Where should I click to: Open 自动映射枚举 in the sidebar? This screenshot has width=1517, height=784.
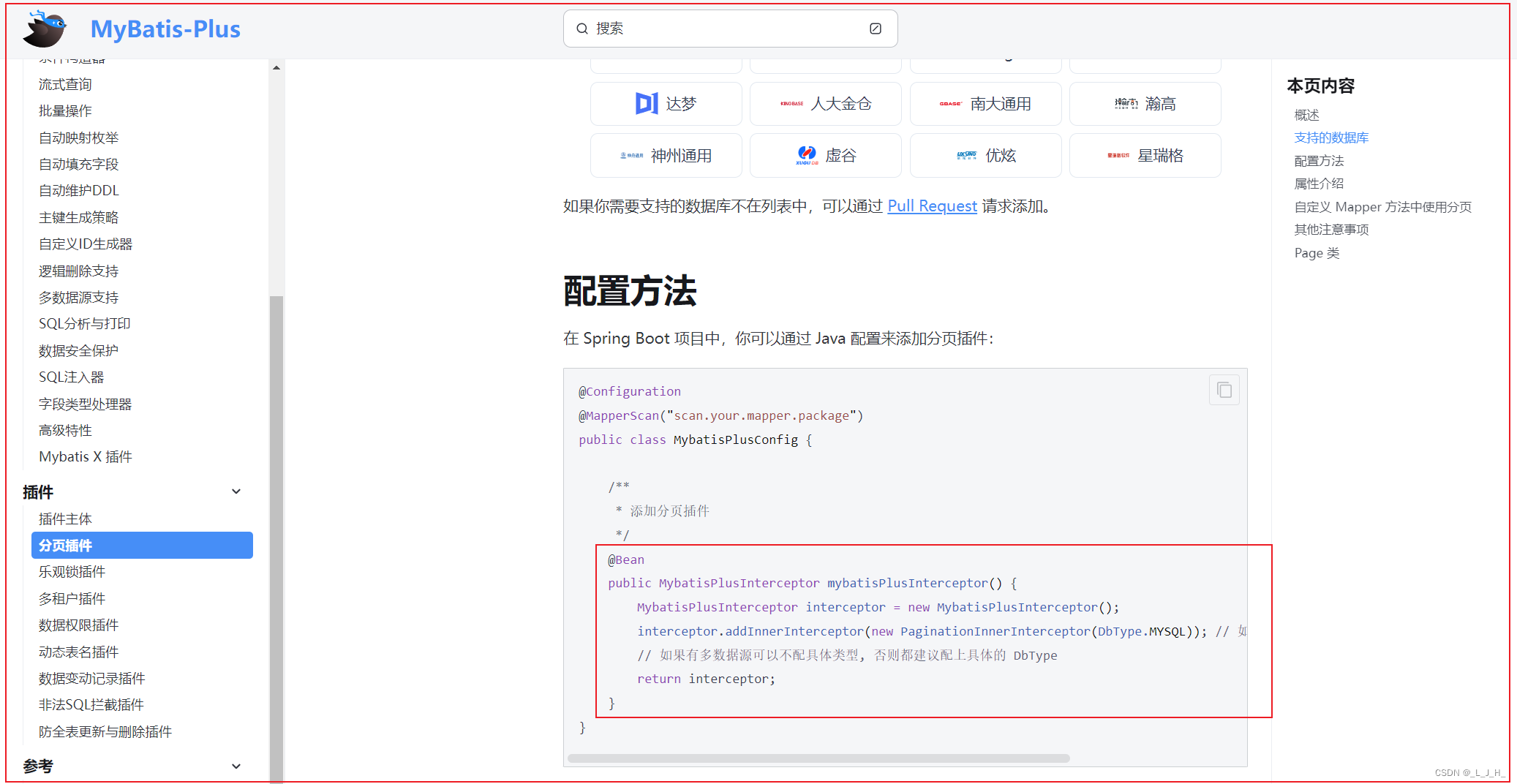coord(78,138)
